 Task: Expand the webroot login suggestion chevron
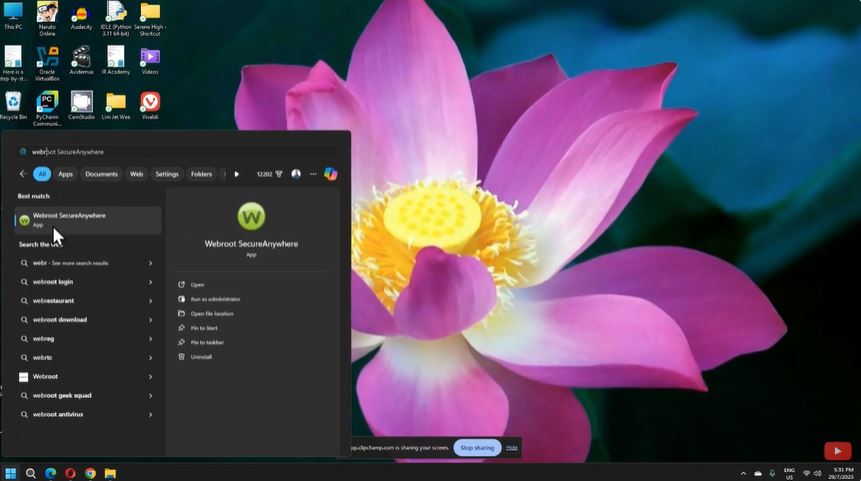point(150,282)
